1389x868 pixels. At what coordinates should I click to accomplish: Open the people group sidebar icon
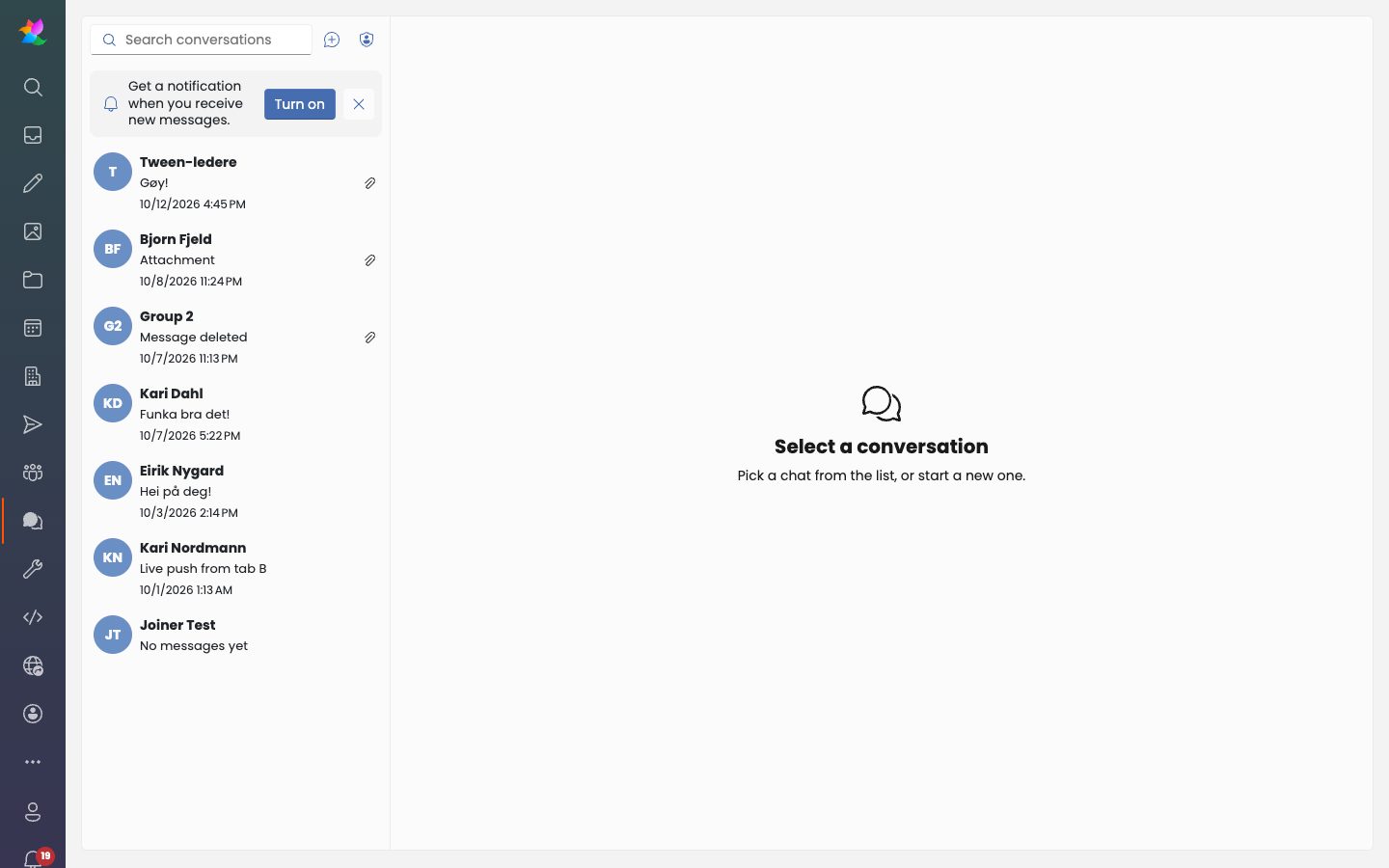coord(33,473)
